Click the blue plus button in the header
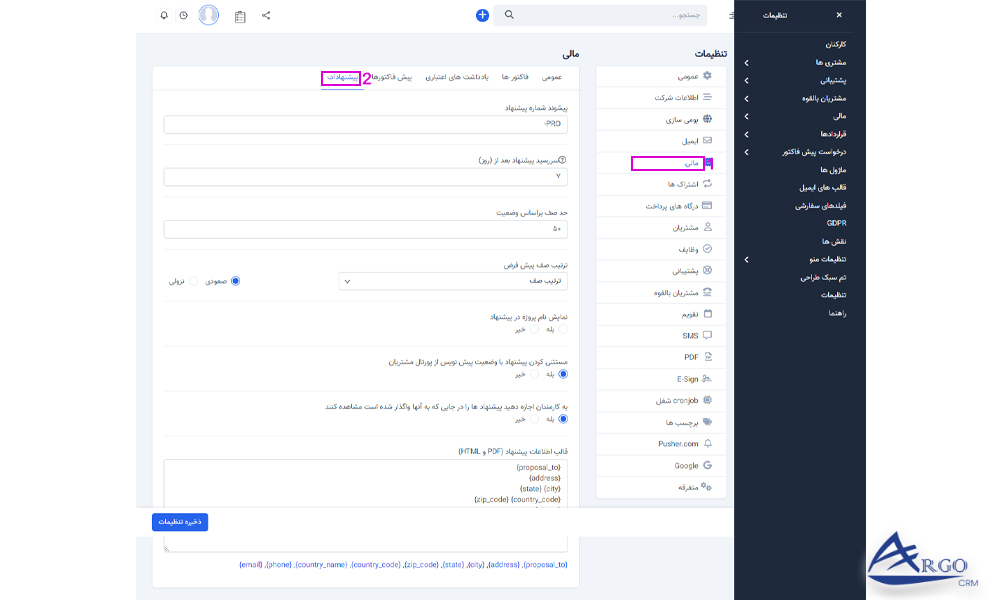This screenshot has height=600, width=1000. pos(482,15)
